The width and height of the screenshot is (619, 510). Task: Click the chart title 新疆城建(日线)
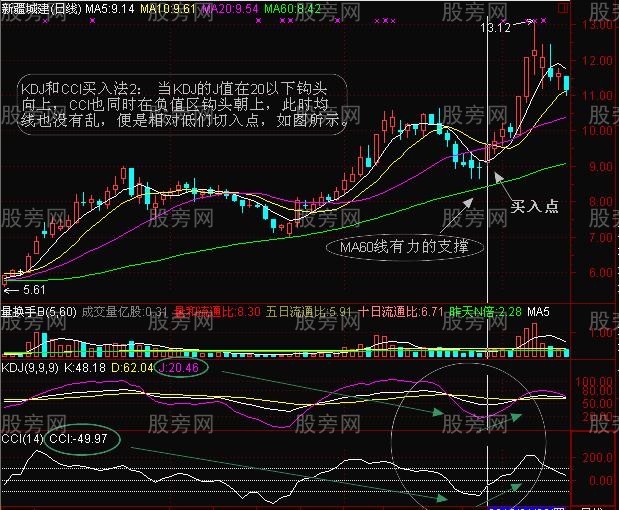(41, 9)
